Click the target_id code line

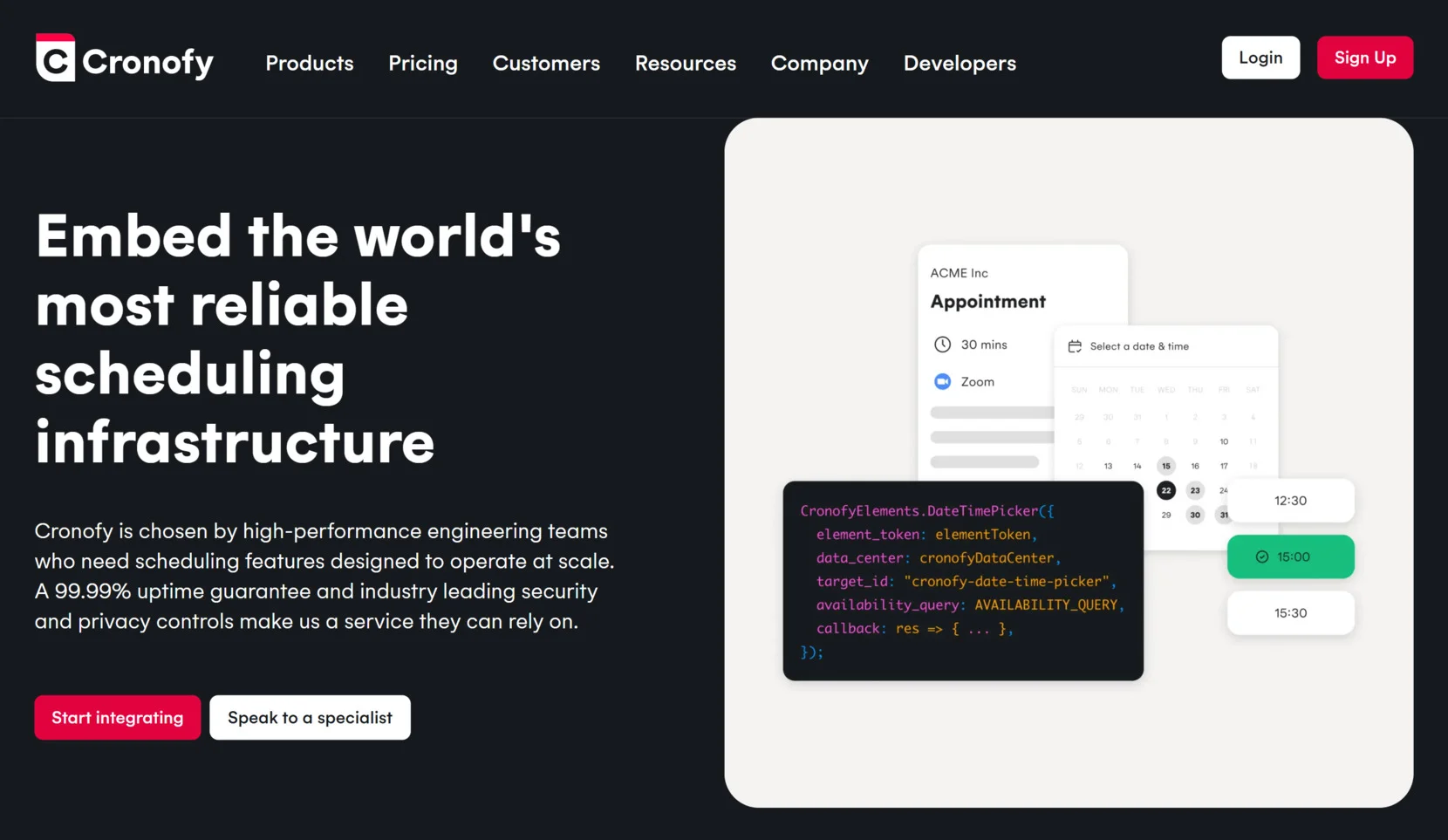(x=966, y=581)
